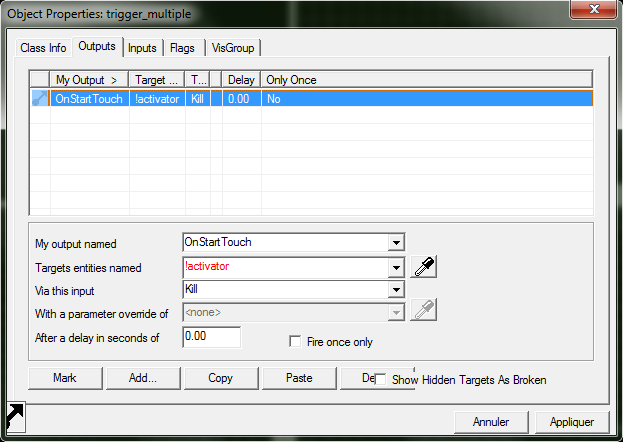623x442 pixels.
Task: Select the VisGroup tab
Action: (232, 48)
